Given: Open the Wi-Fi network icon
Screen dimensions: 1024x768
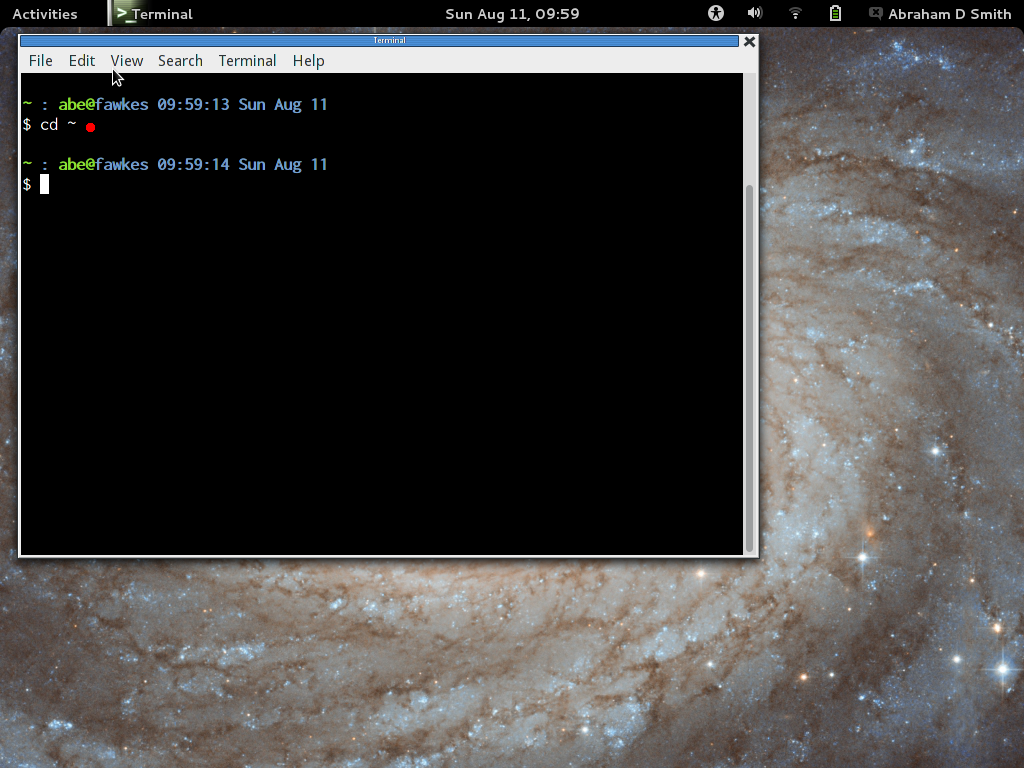Looking at the screenshot, I should 795,13.
